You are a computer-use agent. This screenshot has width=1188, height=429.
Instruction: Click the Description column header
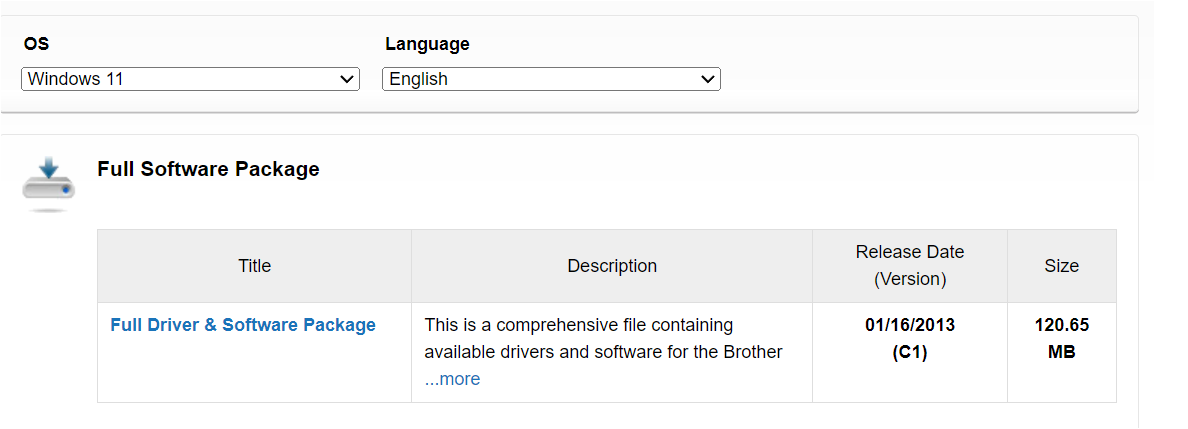point(612,266)
